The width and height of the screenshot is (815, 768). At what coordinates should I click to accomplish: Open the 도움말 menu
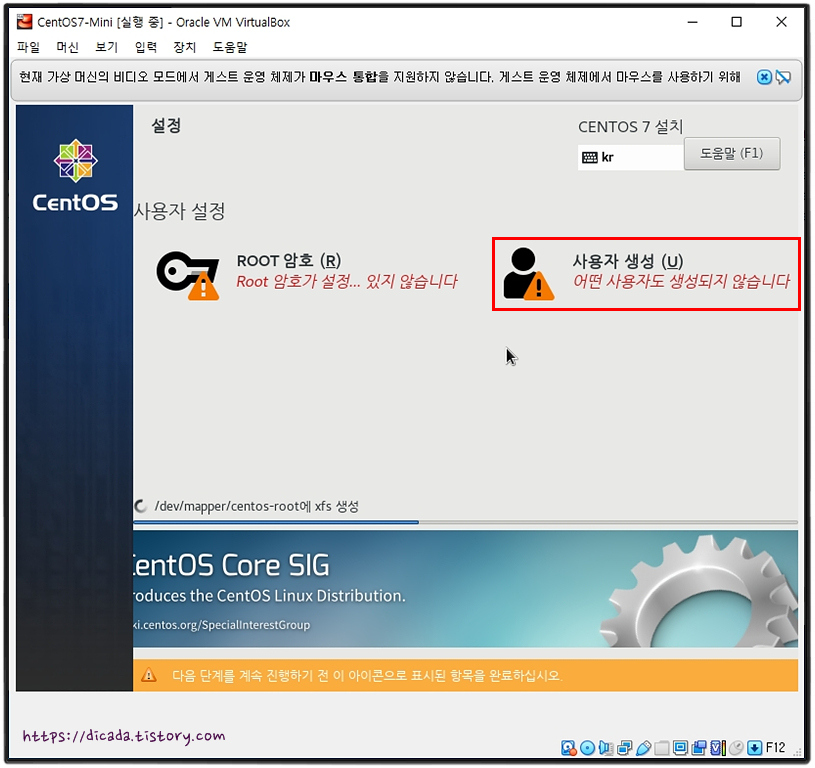click(230, 47)
